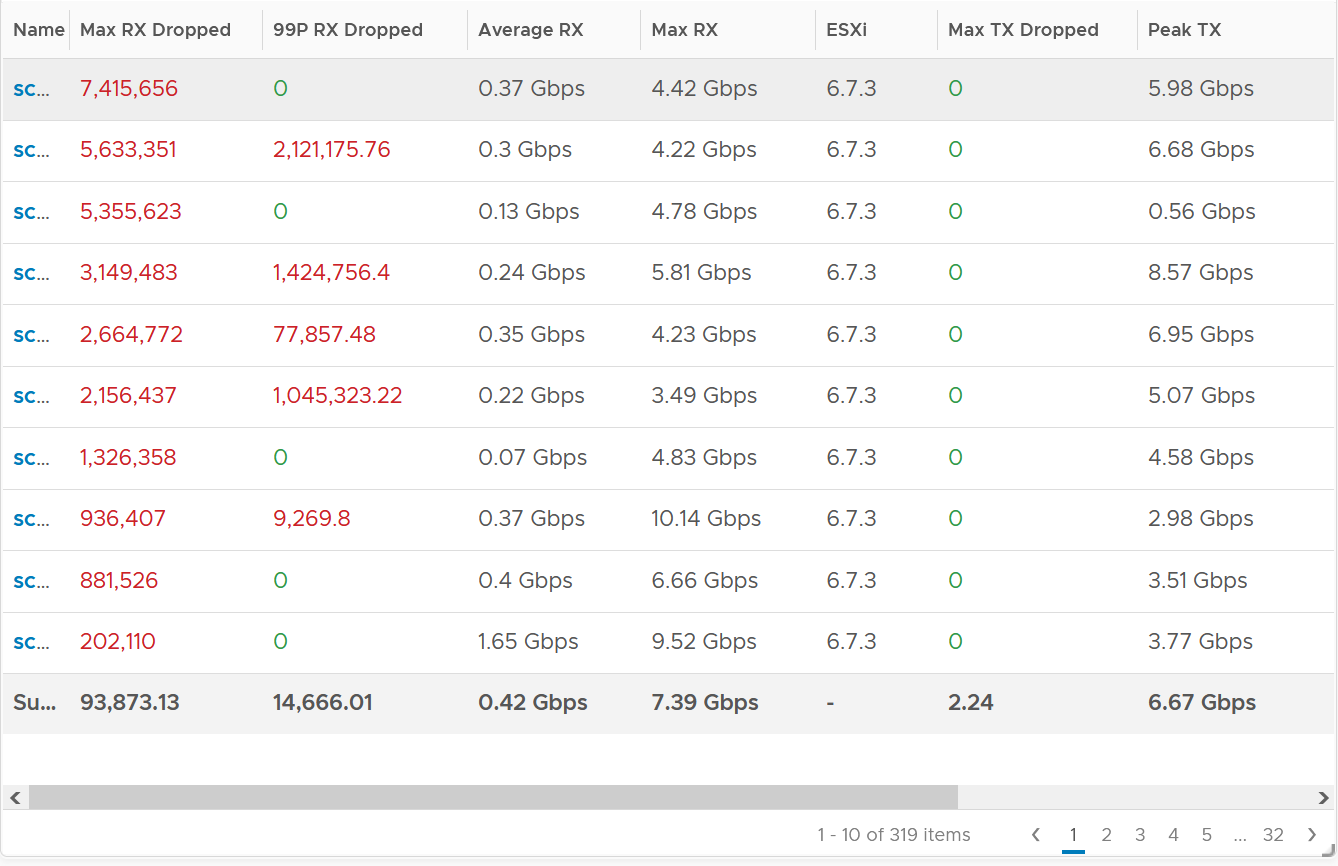Sort by Max RX Dropped column
Screen dimensions: 1338x866
[x=155, y=30]
